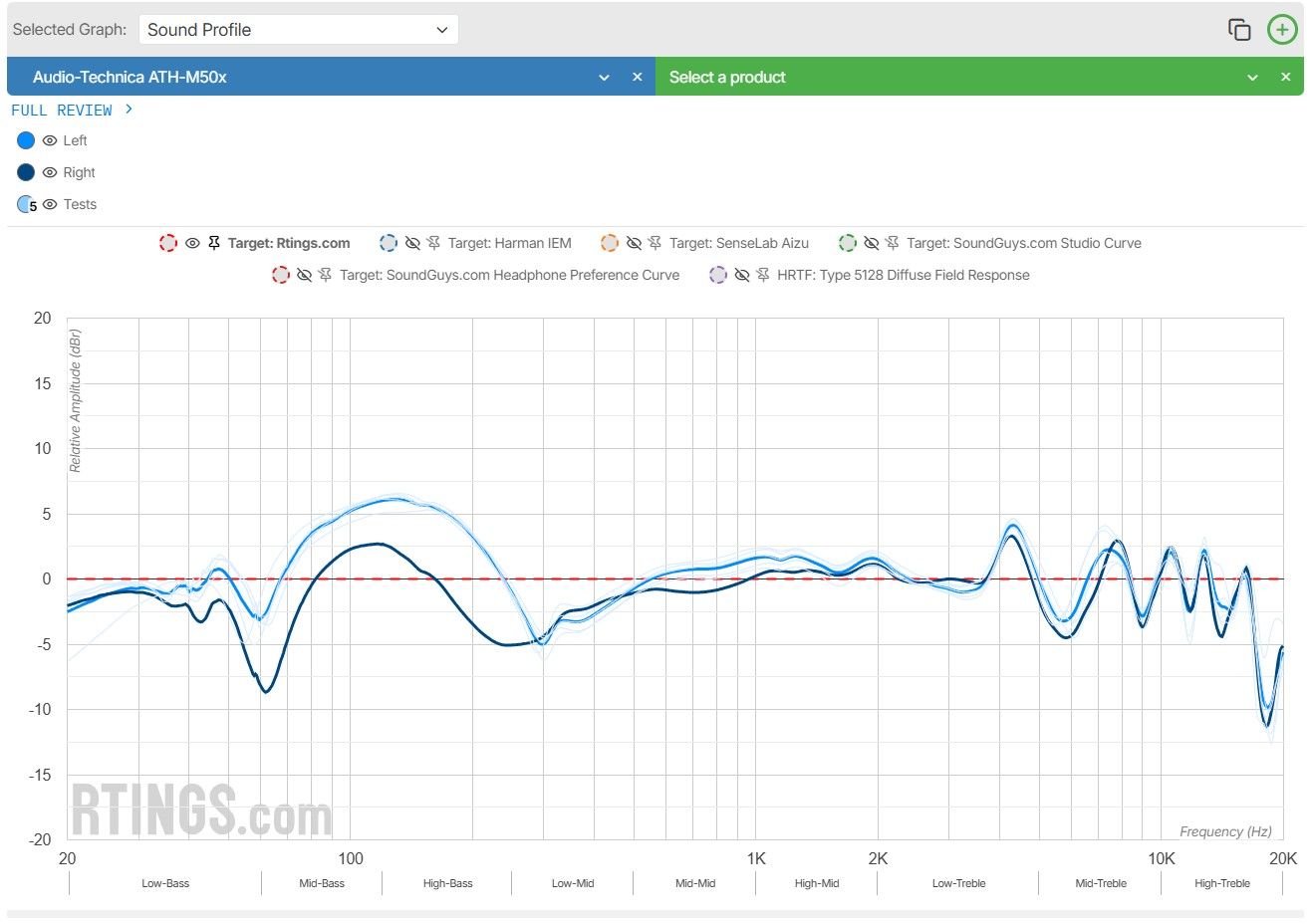Show the Target: Harman IEM curve
The height and width of the screenshot is (924, 1314).
pyautogui.click(x=412, y=243)
